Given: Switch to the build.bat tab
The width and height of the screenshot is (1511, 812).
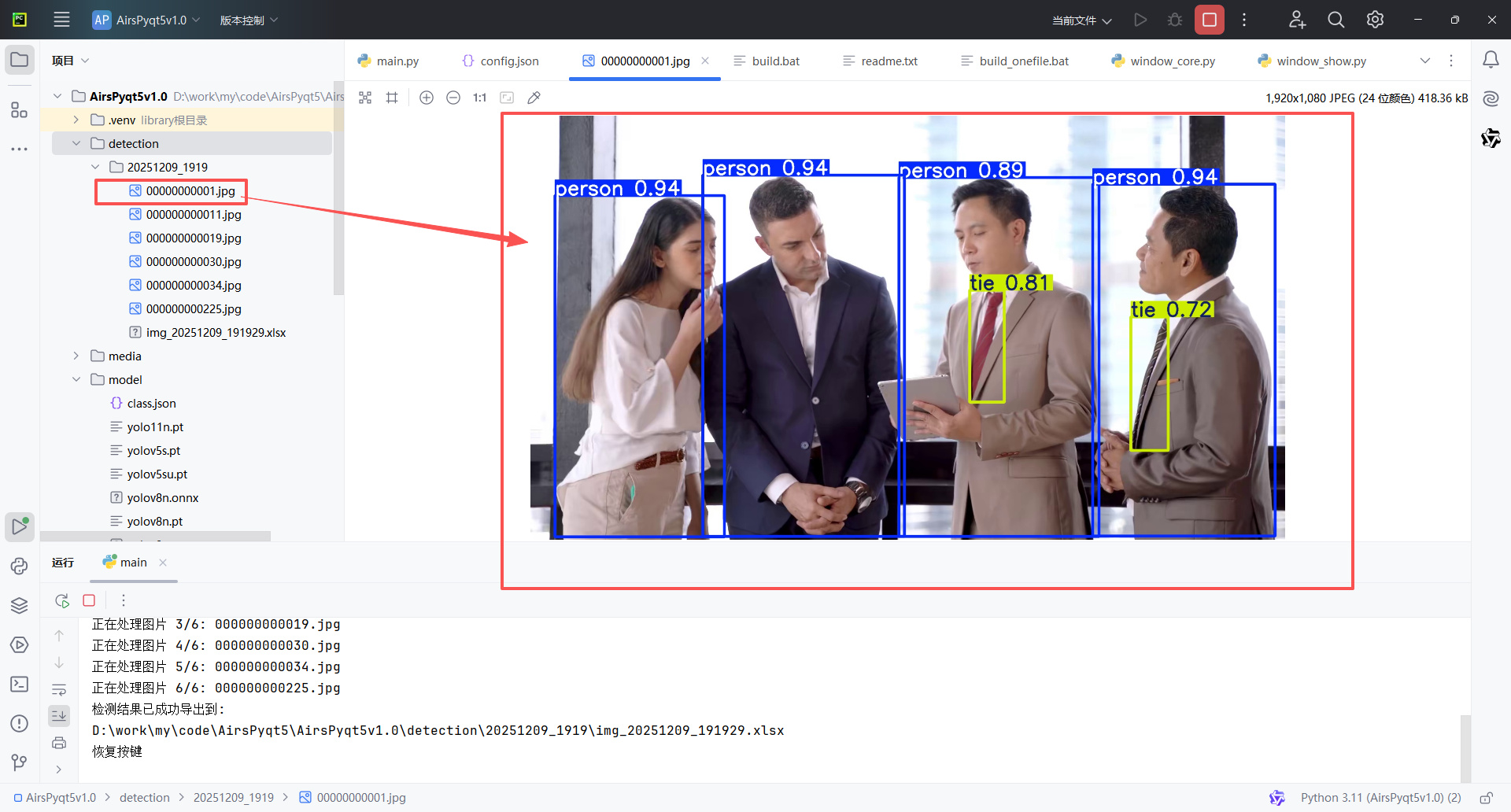Looking at the screenshot, I should point(767,61).
